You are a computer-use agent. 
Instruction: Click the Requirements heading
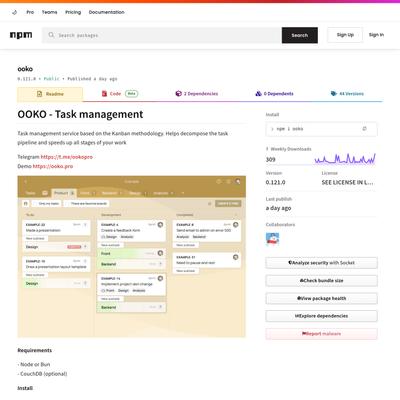pyautogui.click(x=35, y=350)
